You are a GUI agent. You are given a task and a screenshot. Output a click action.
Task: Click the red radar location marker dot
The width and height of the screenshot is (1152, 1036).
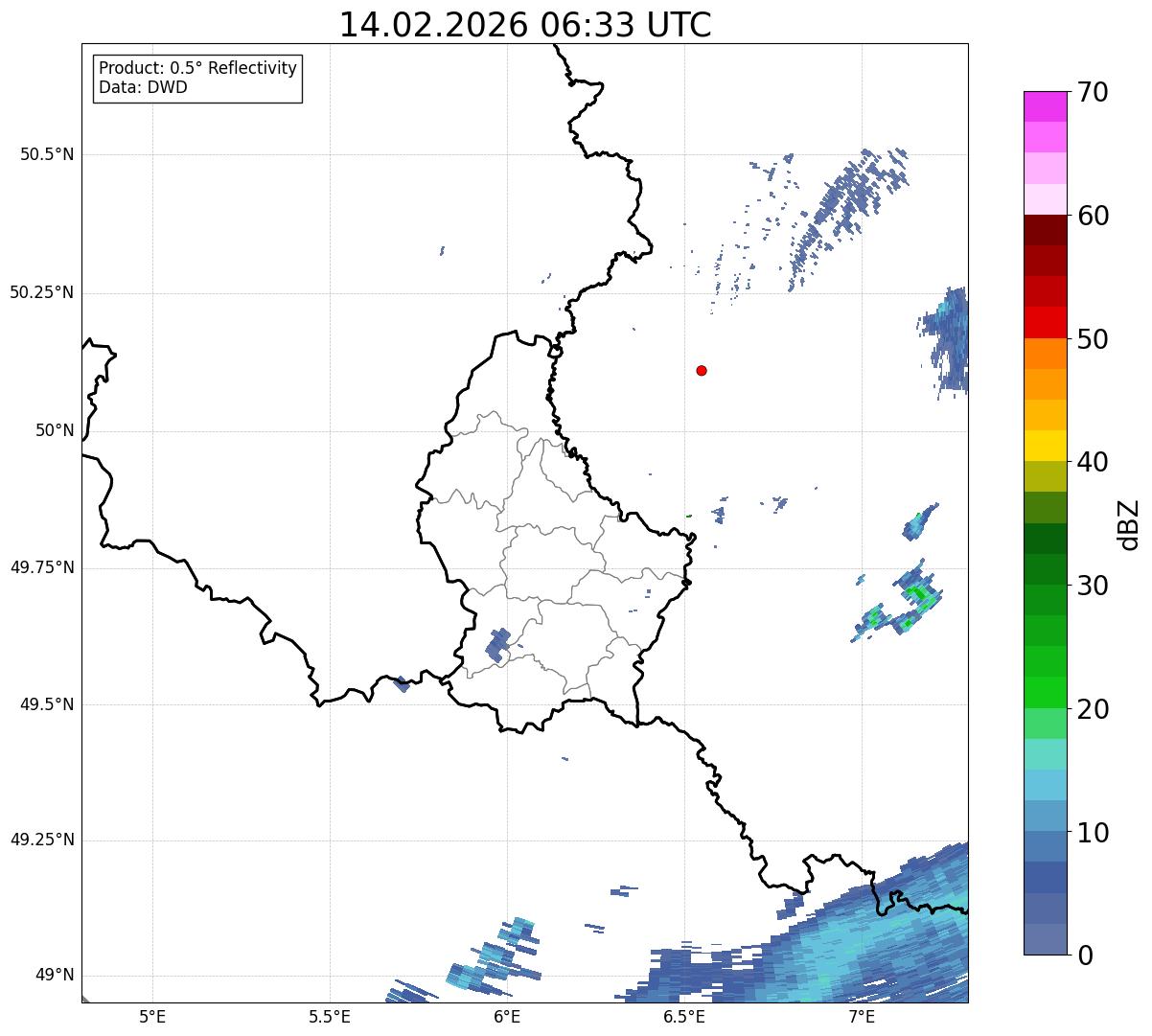(x=702, y=370)
